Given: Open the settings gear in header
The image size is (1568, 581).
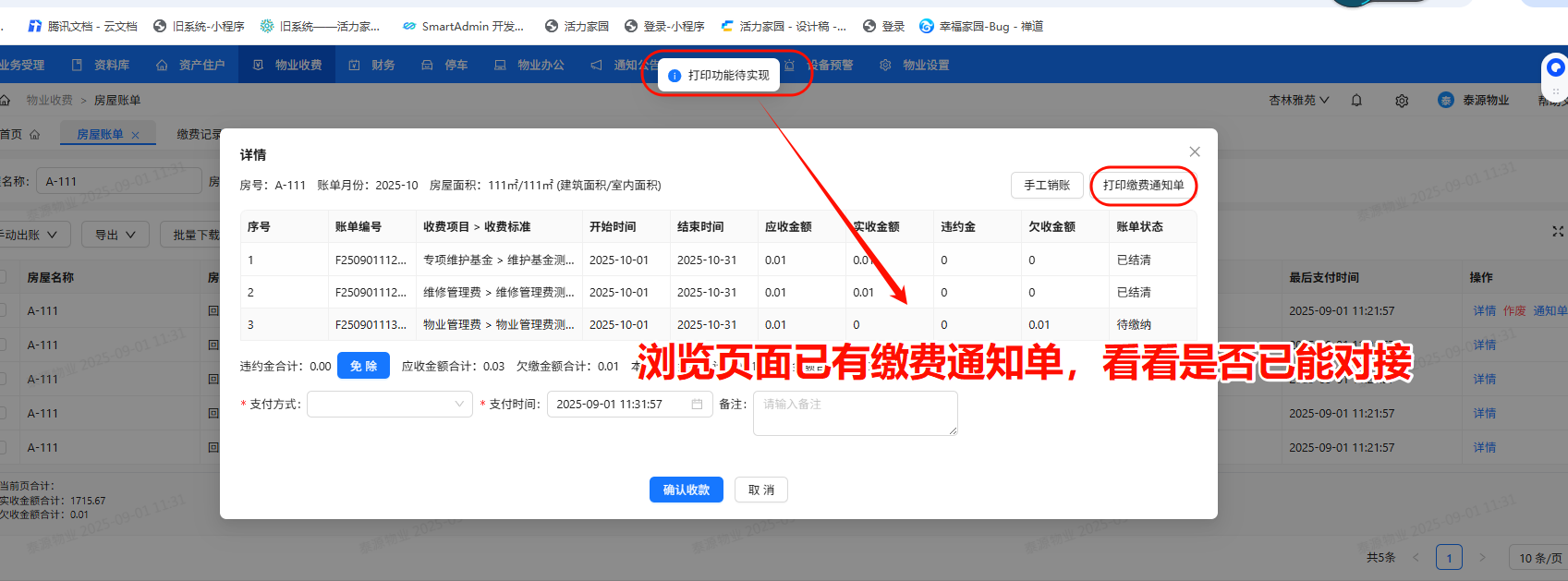Looking at the screenshot, I should 1402,101.
